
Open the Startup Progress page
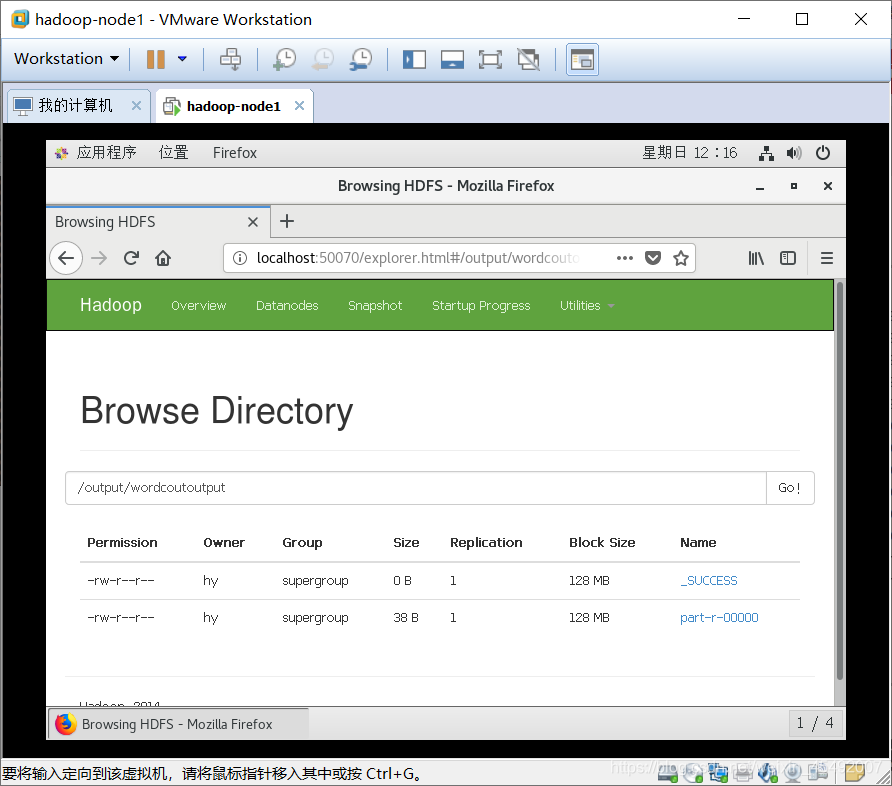tap(481, 305)
